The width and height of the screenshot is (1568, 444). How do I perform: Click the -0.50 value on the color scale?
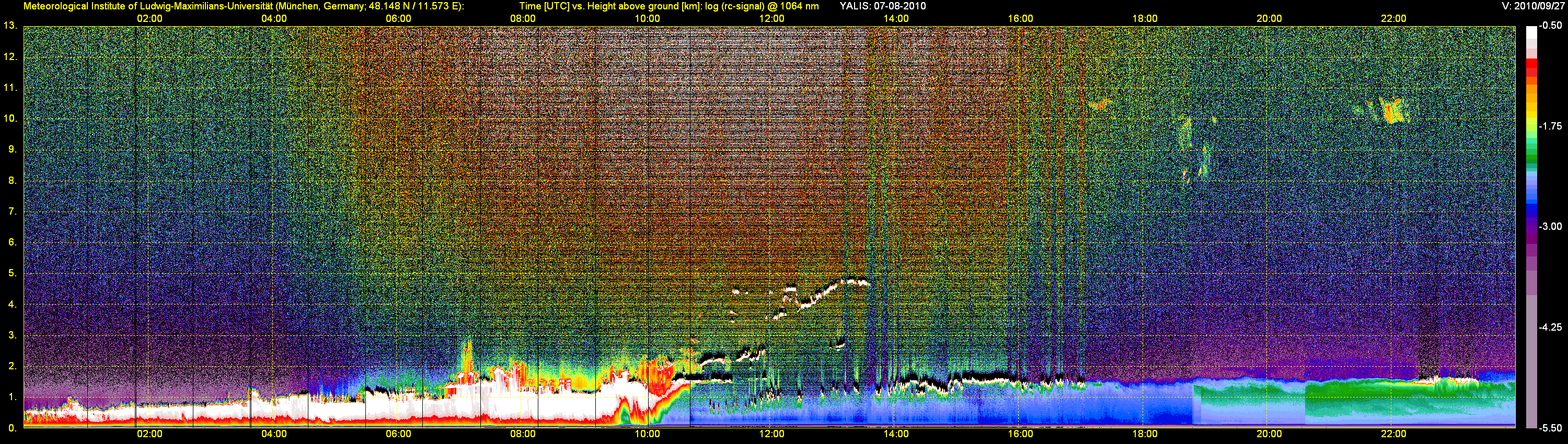tap(1551, 26)
